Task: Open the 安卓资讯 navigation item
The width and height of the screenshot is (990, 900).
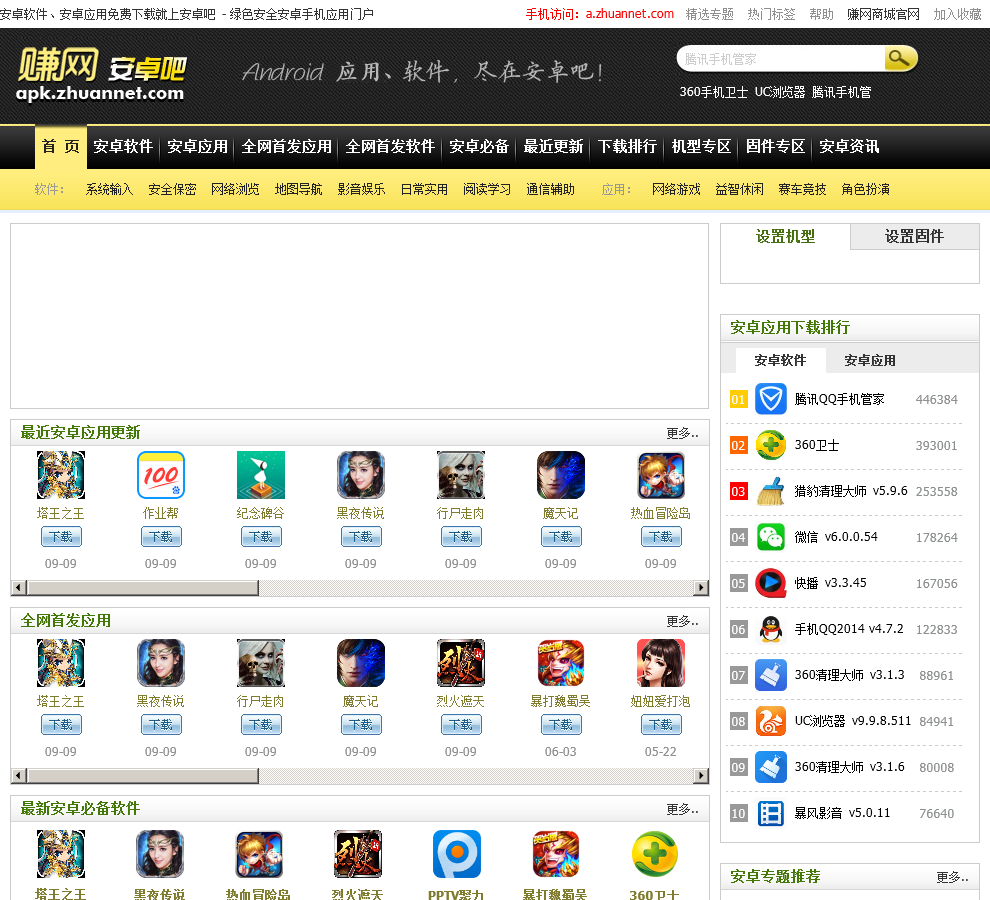Action: coord(849,147)
